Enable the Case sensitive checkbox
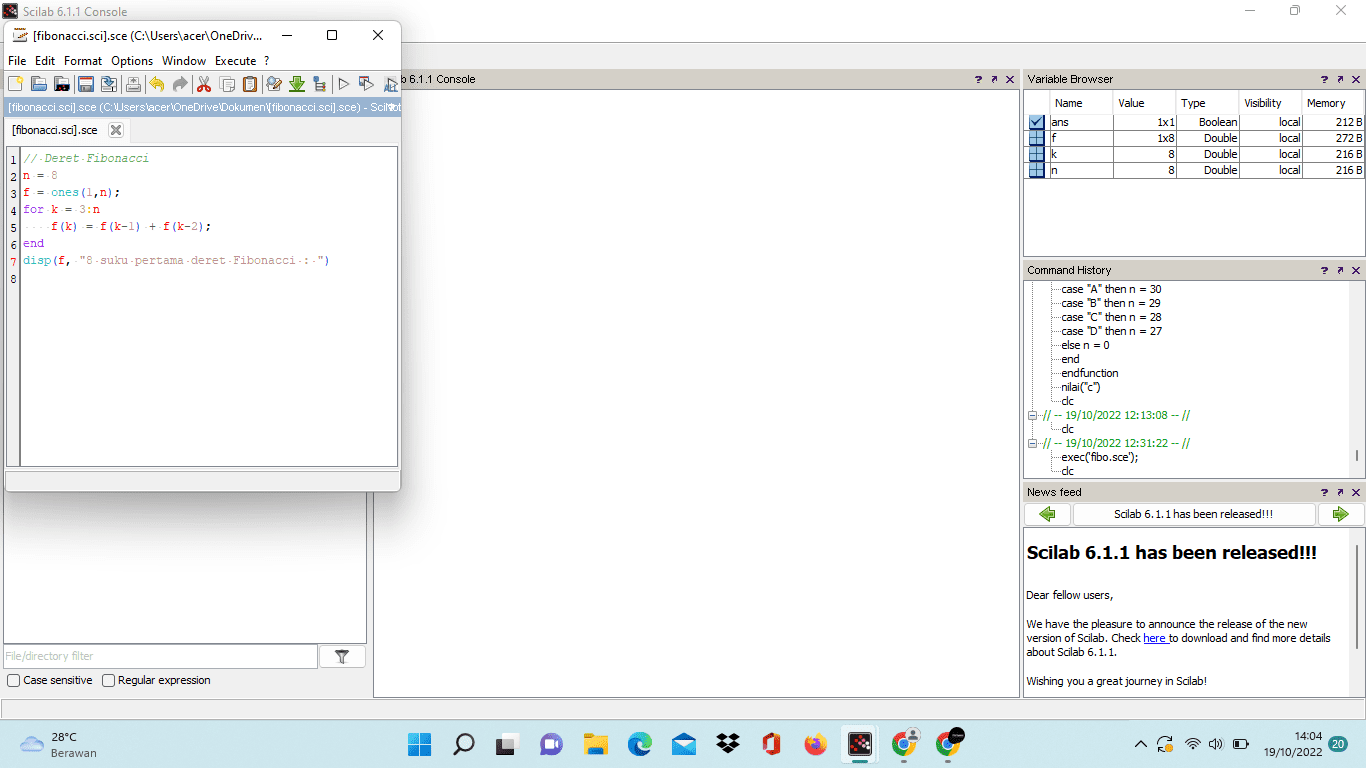The width and height of the screenshot is (1366, 768). point(14,680)
